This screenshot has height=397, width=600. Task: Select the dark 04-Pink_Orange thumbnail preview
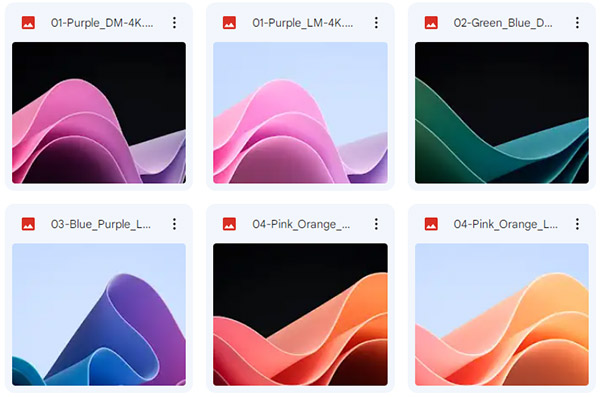coord(300,314)
